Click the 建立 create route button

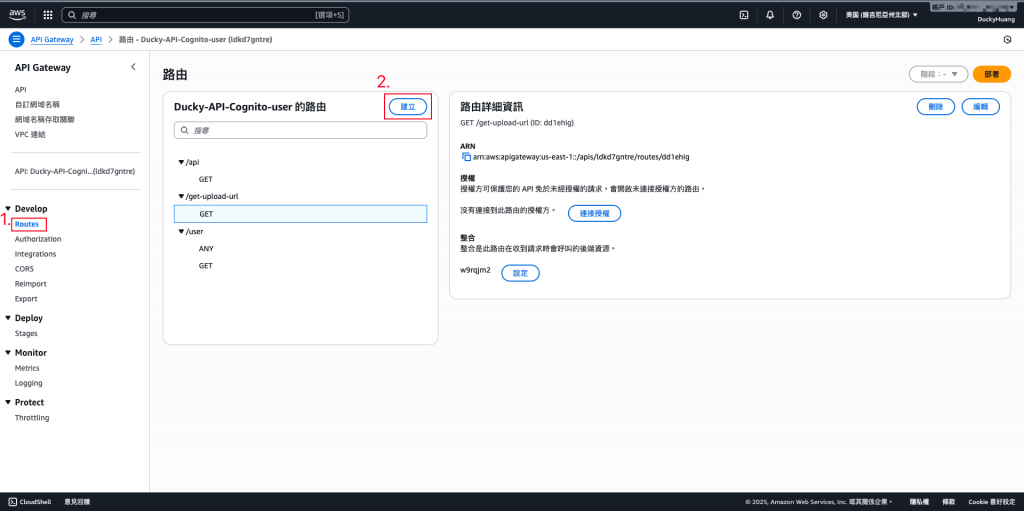click(408, 107)
